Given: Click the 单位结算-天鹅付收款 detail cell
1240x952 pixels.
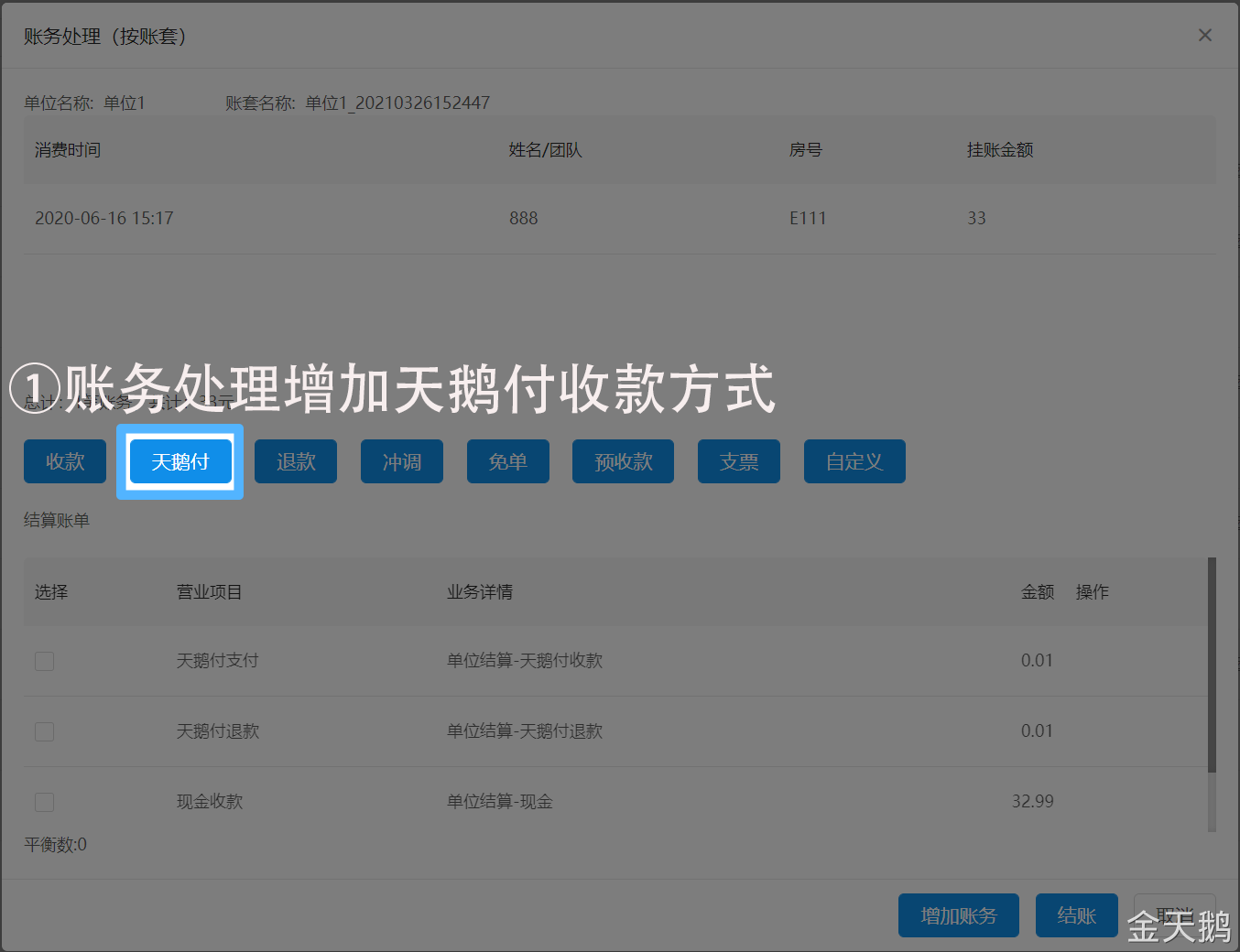Looking at the screenshot, I should click(x=525, y=661).
